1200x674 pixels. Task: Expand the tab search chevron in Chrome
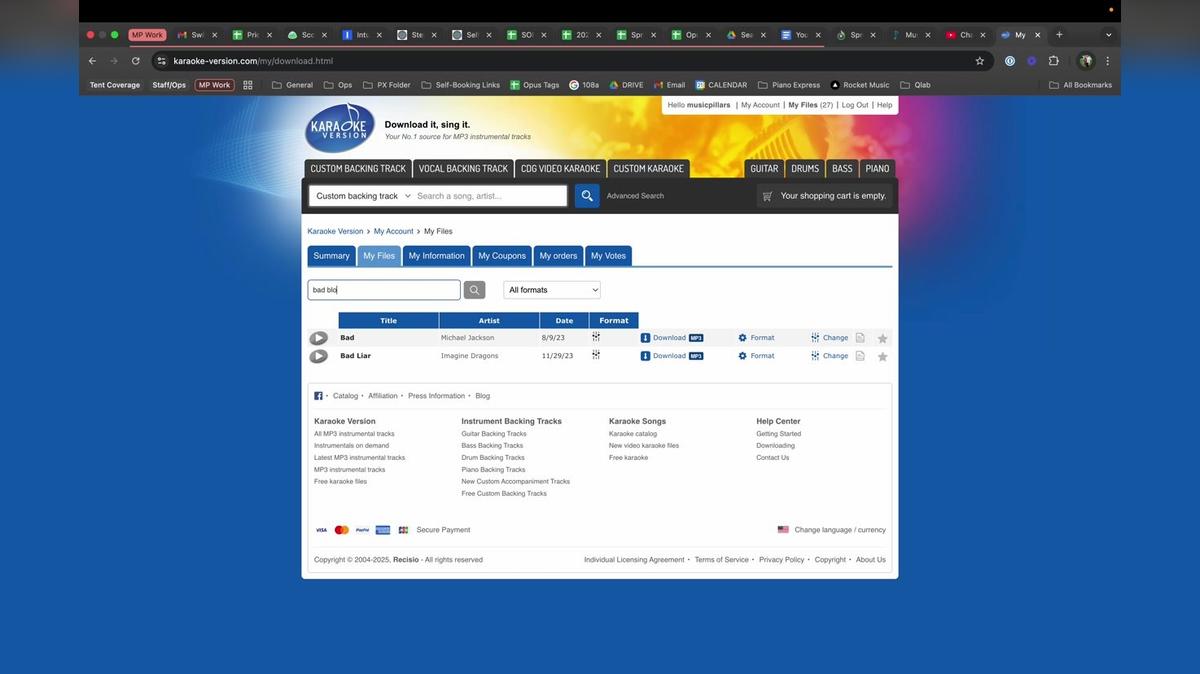tap(1108, 35)
